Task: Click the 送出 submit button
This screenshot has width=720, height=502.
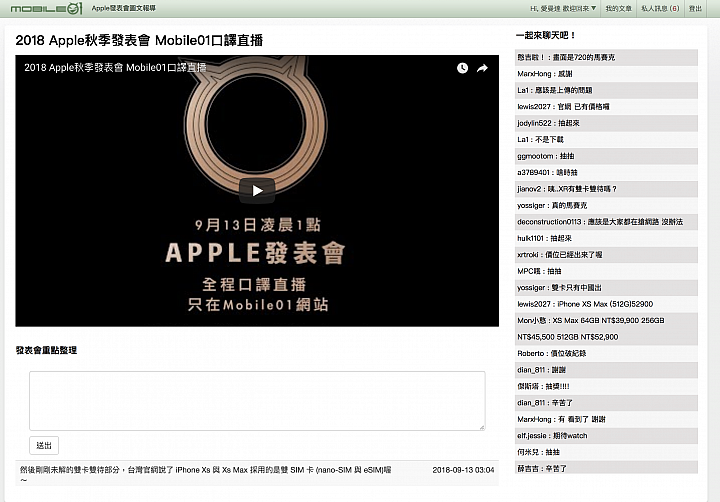Action: tap(44, 446)
